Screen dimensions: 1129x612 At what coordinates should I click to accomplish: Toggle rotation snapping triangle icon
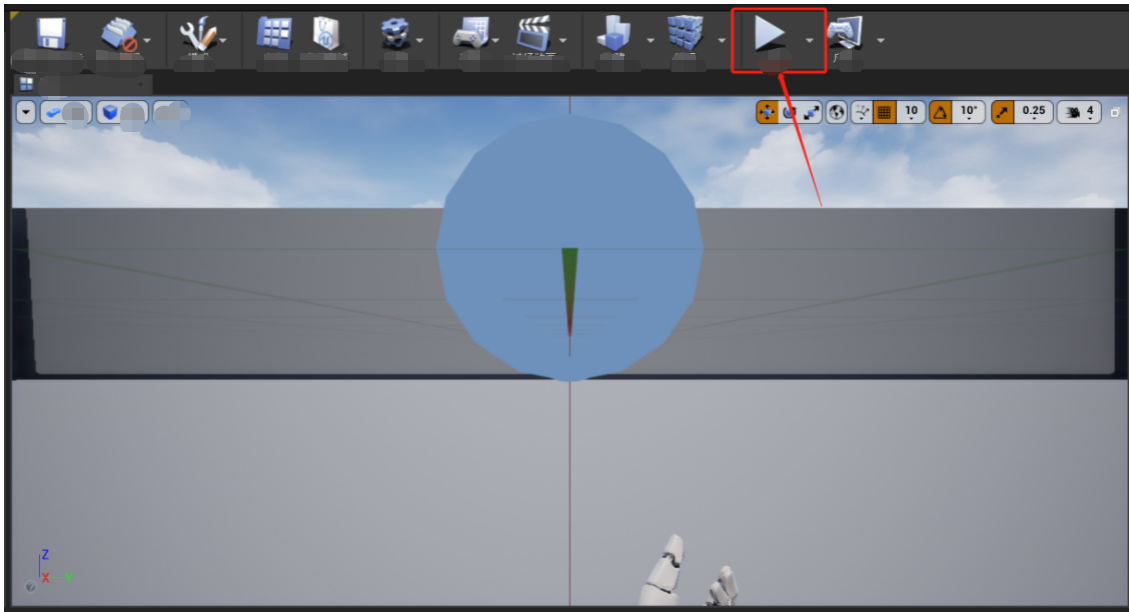[x=940, y=112]
